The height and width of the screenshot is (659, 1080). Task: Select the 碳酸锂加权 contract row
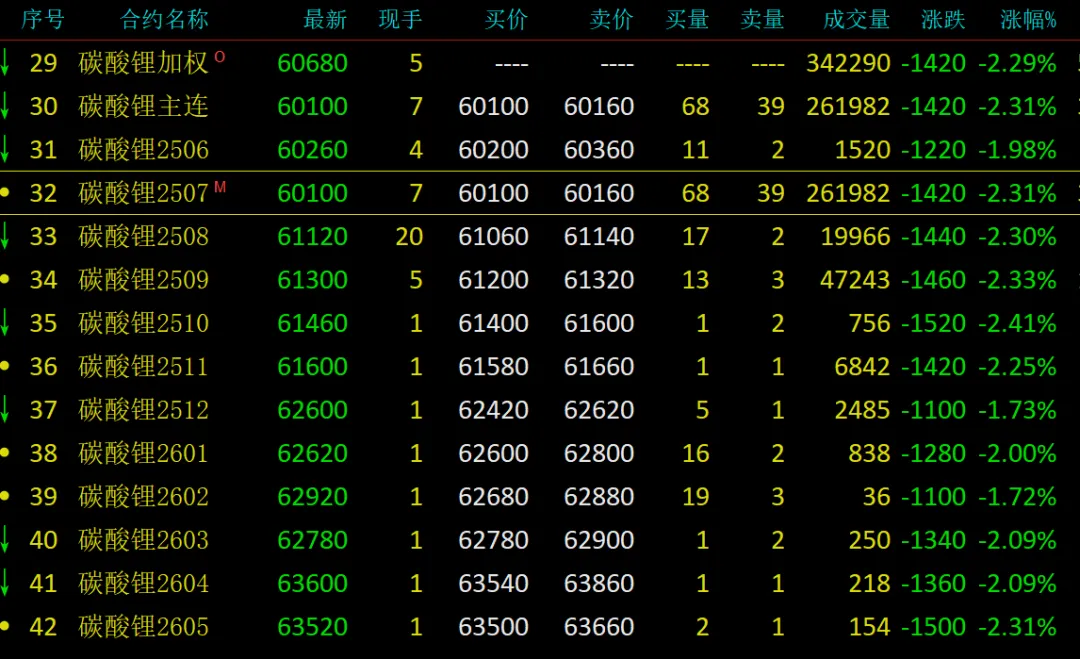tap(540, 63)
